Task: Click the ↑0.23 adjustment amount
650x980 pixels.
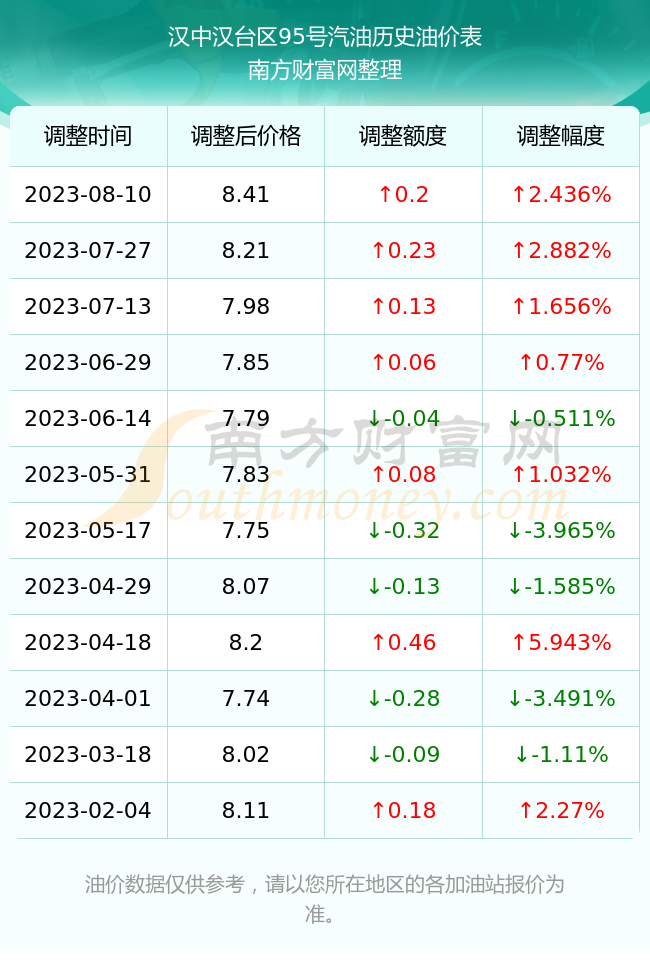Action: pyautogui.click(x=403, y=251)
